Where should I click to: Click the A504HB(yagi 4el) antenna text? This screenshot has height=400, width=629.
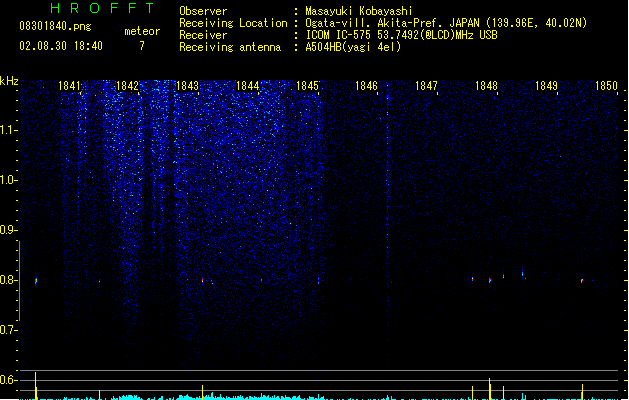click(x=353, y=47)
